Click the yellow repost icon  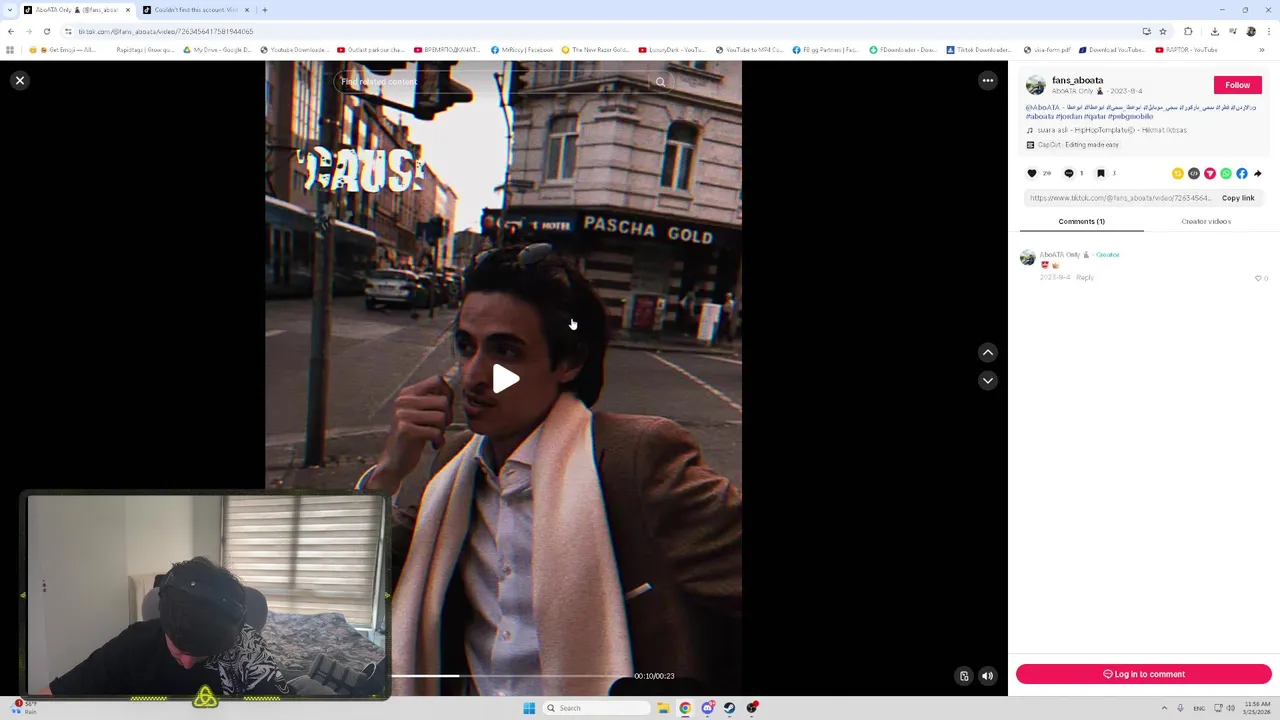coord(1178,173)
